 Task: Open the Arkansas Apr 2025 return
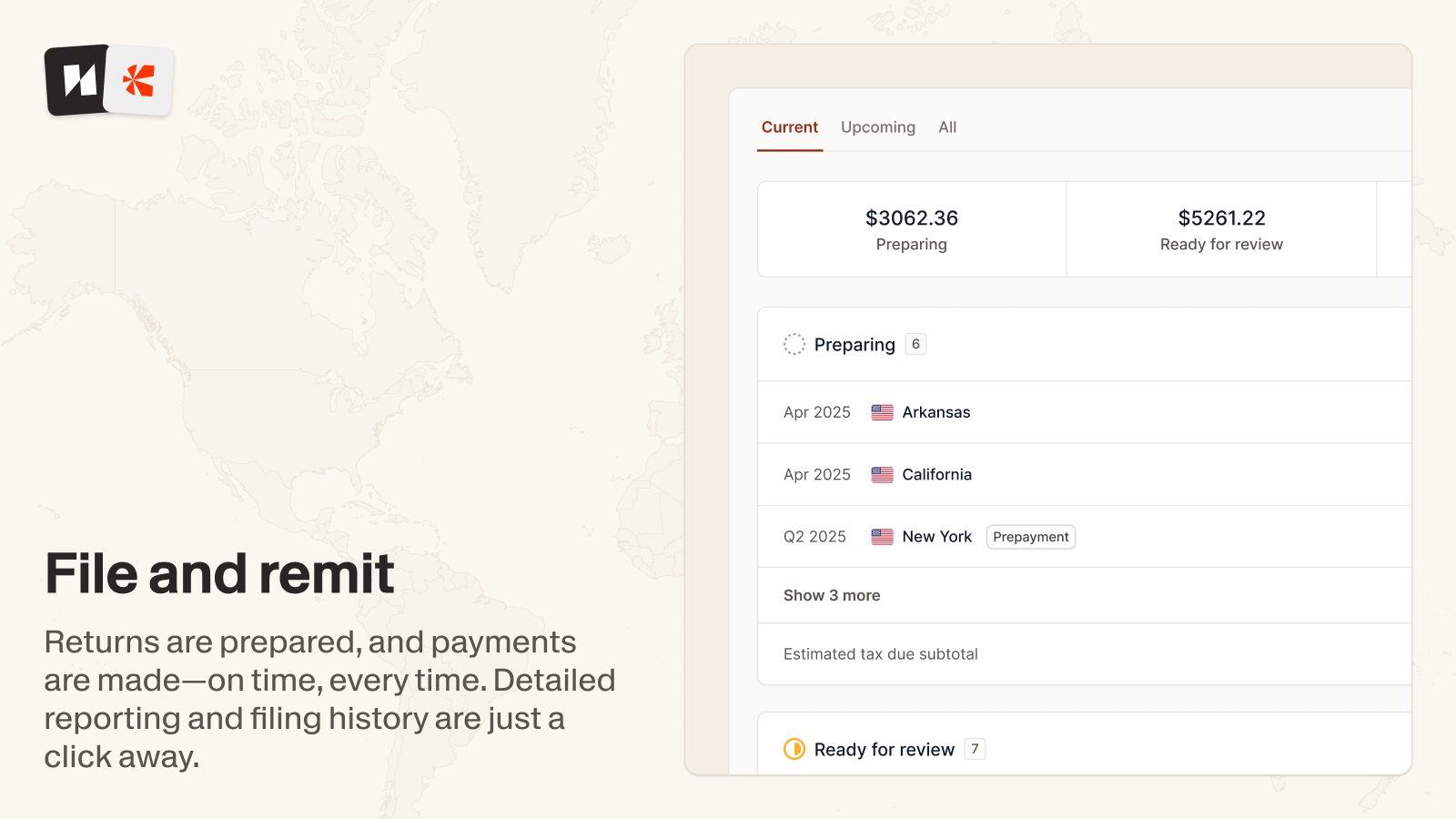(936, 412)
